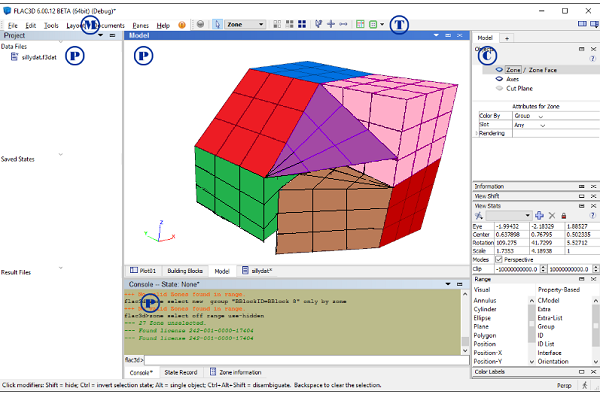Open the File menu
Image resolution: width=600 pixels, height=394 pixels.
tap(13, 26)
